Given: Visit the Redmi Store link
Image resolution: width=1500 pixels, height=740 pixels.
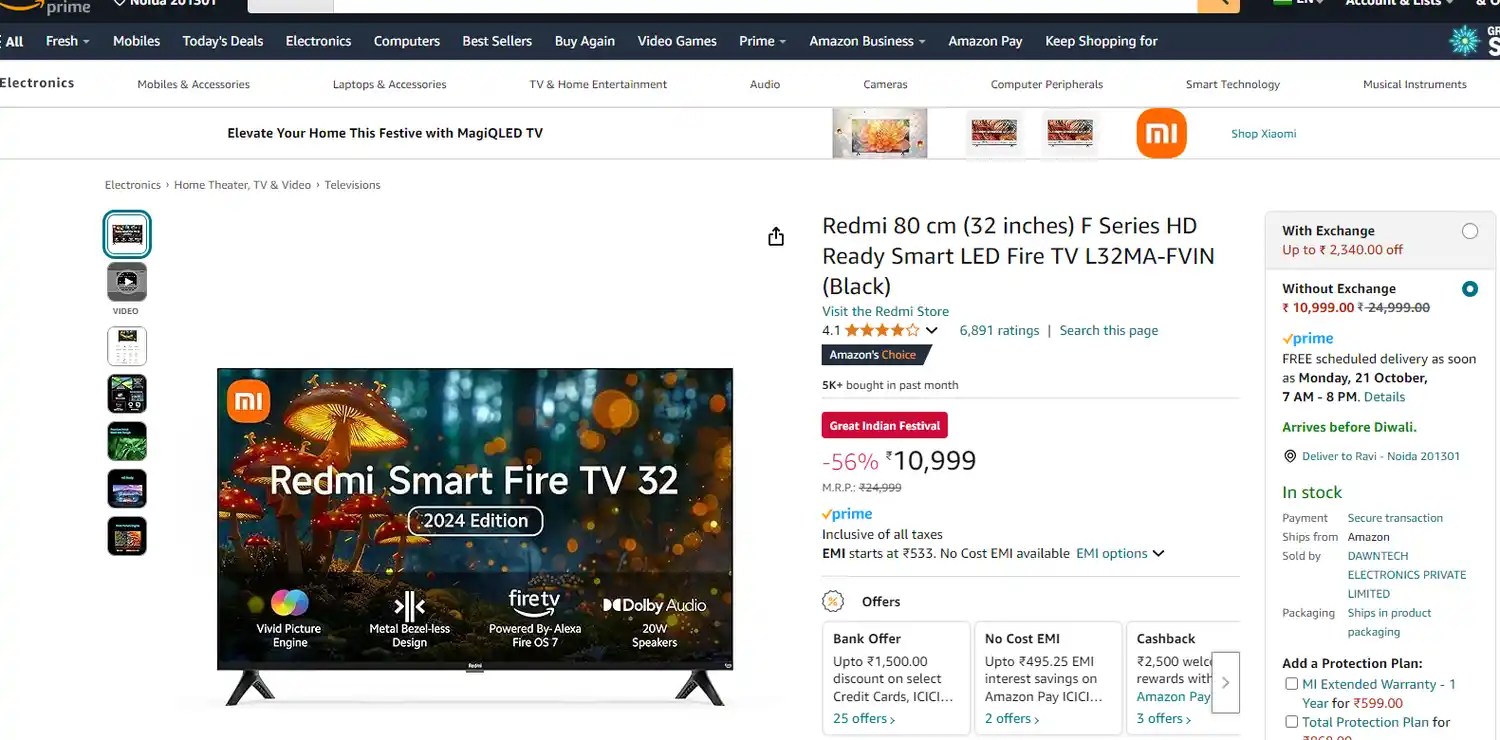Looking at the screenshot, I should click(885, 311).
